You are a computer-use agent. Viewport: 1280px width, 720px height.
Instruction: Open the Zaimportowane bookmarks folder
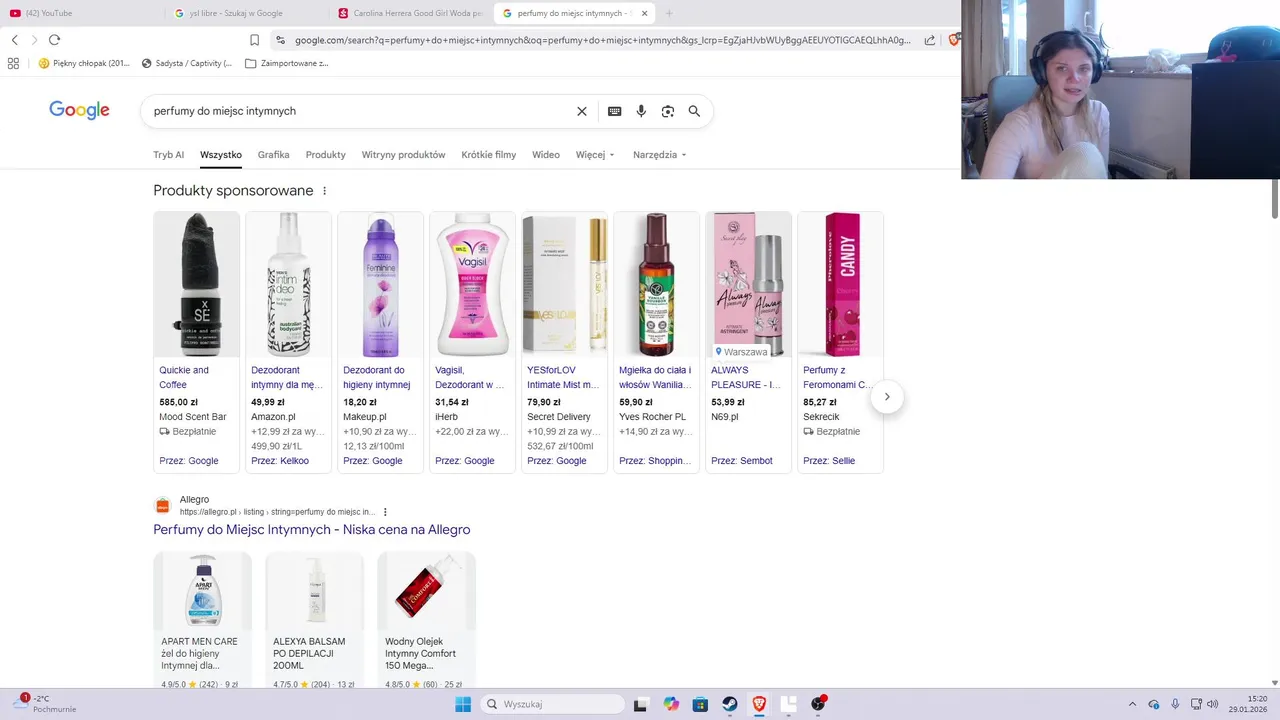point(287,63)
